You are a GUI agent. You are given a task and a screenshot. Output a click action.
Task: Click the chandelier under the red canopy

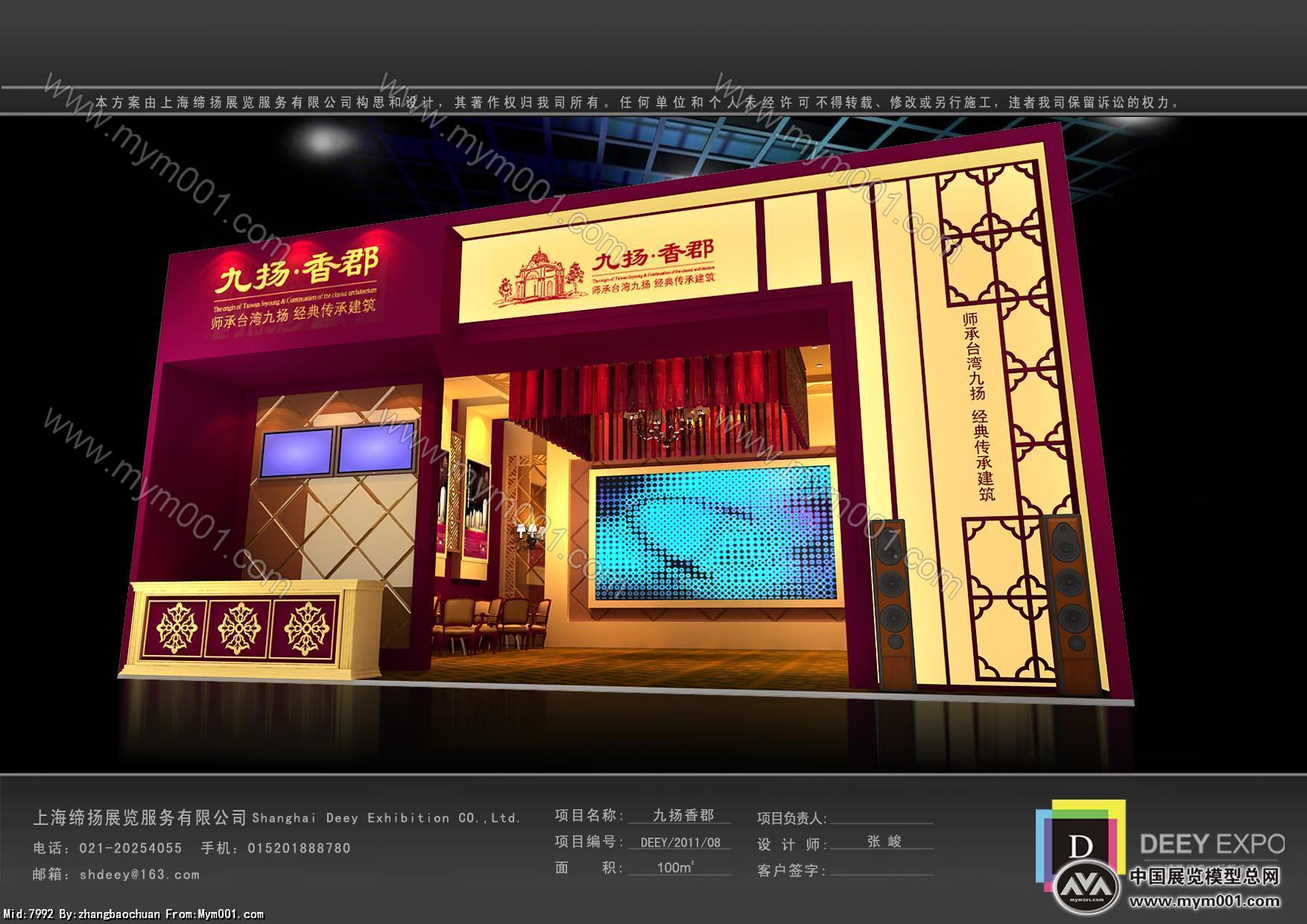point(667,428)
